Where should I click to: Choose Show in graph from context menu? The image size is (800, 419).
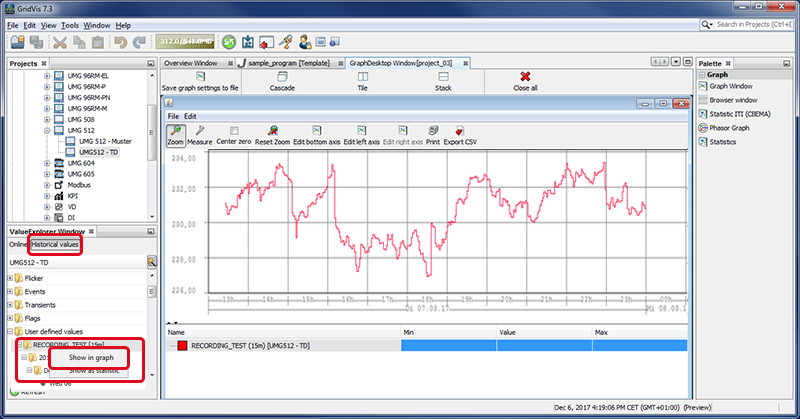(92, 357)
